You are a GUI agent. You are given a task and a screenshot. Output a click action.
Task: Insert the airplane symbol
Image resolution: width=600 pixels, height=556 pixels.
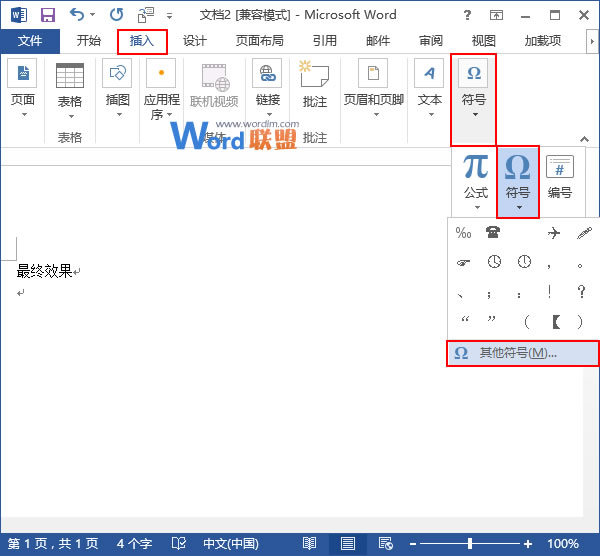pyautogui.click(x=553, y=232)
